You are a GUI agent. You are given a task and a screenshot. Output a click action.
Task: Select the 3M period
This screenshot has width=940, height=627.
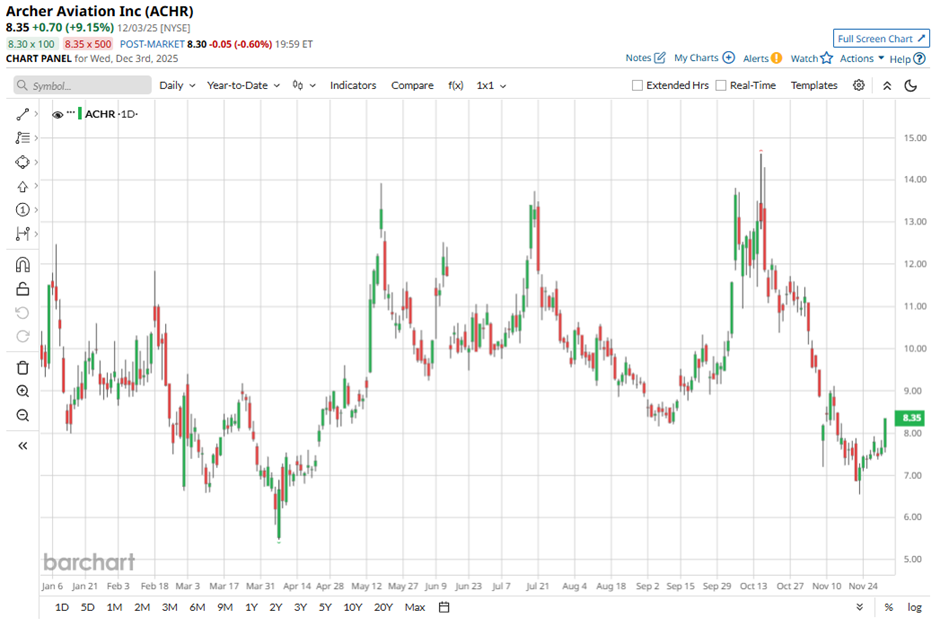pyautogui.click(x=170, y=607)
